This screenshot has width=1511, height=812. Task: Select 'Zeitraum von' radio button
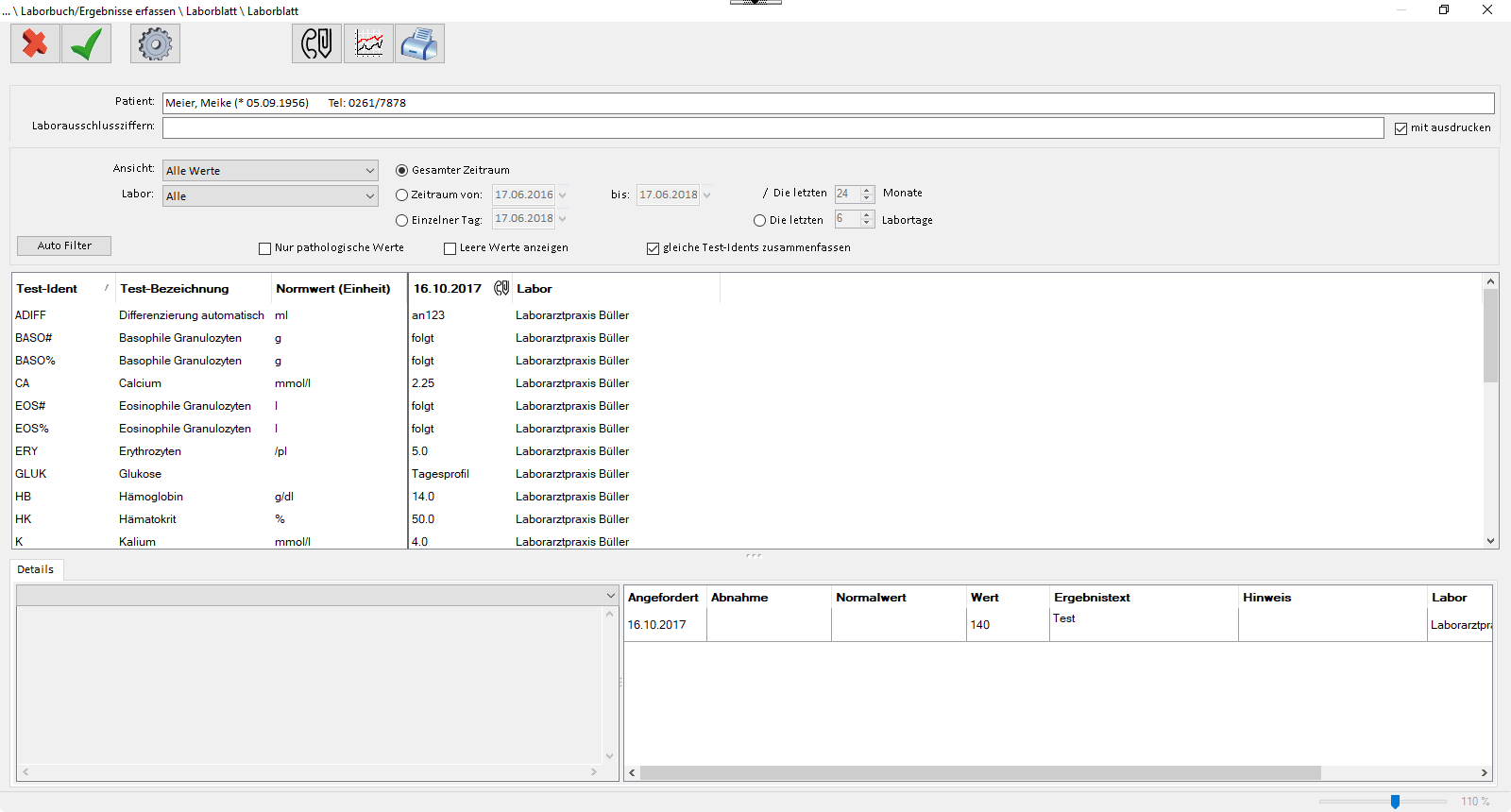tap(401, 195)
